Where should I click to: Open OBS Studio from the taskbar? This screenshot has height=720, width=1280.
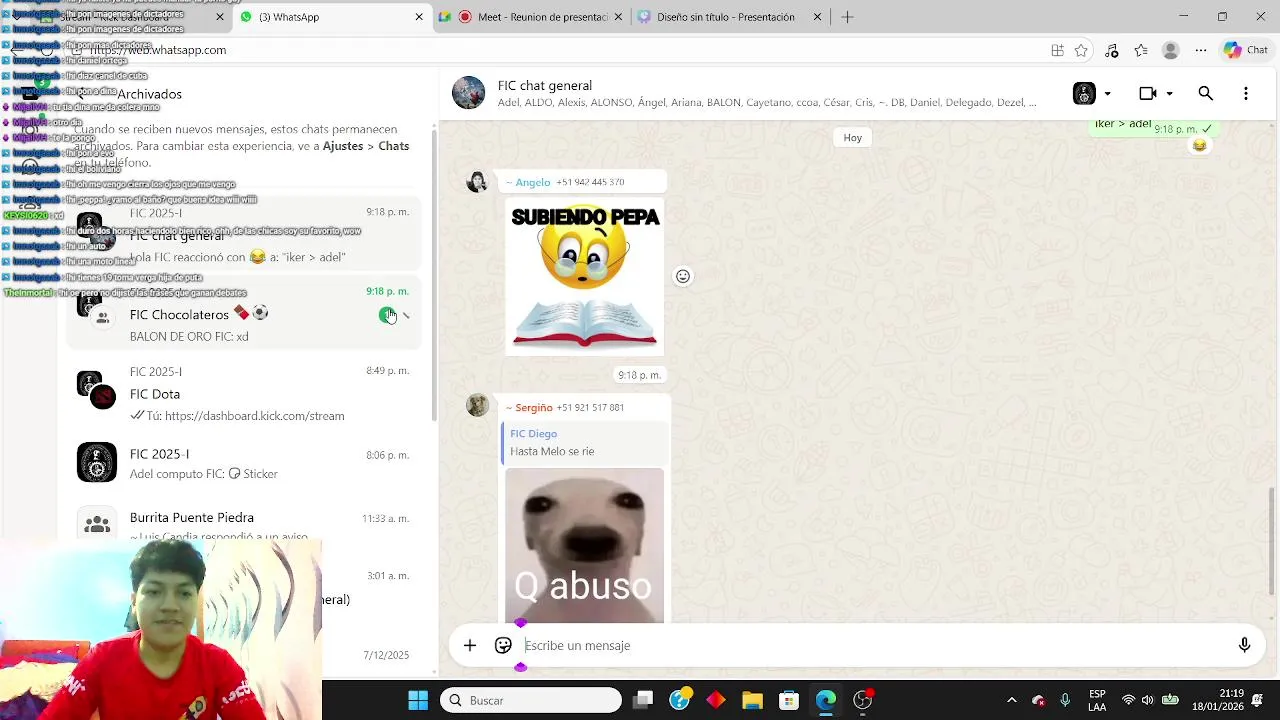pyautogui.click(x=862, y=700)
